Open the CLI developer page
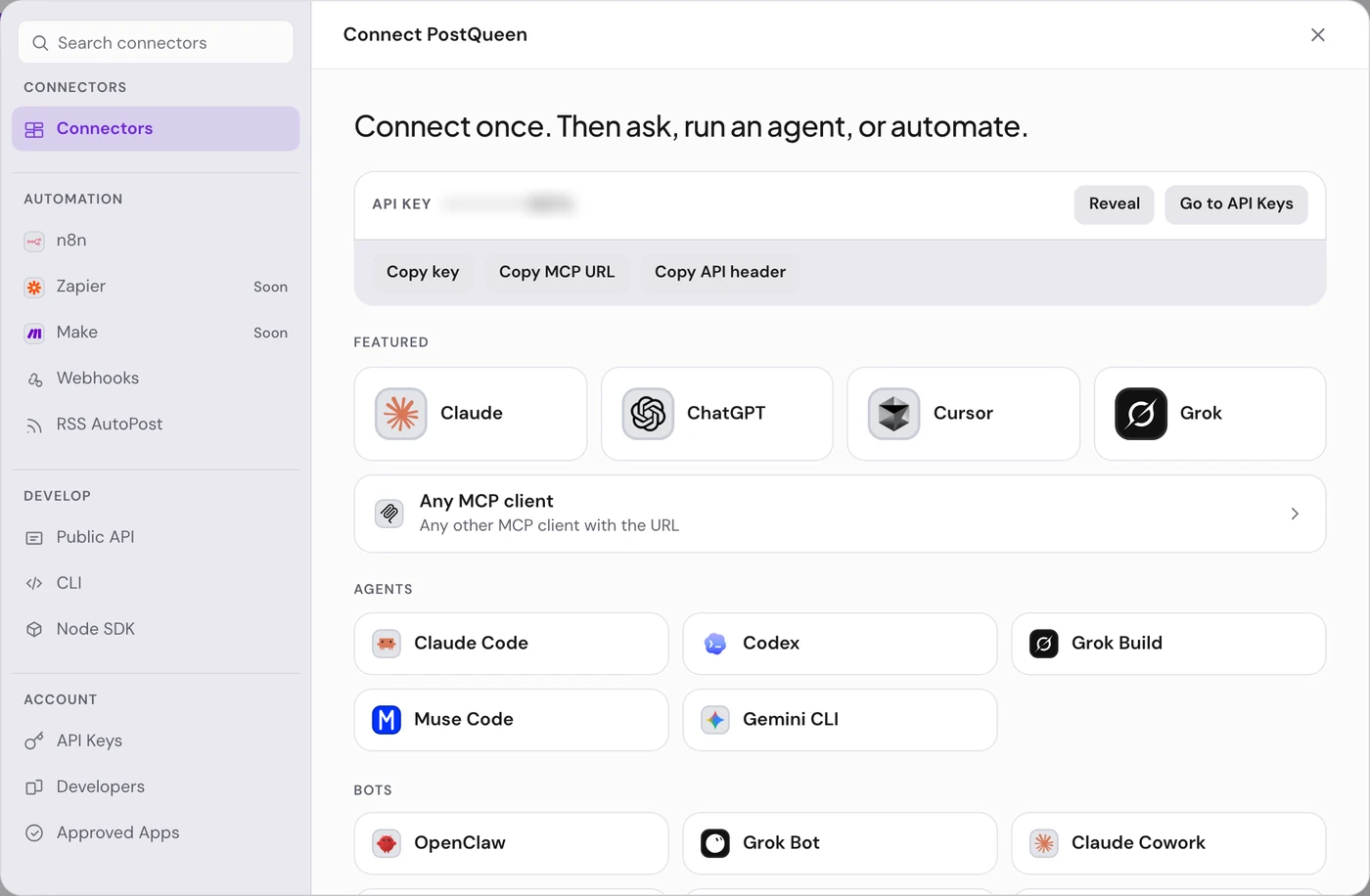The image size is (1370, 896). (156, 583)
